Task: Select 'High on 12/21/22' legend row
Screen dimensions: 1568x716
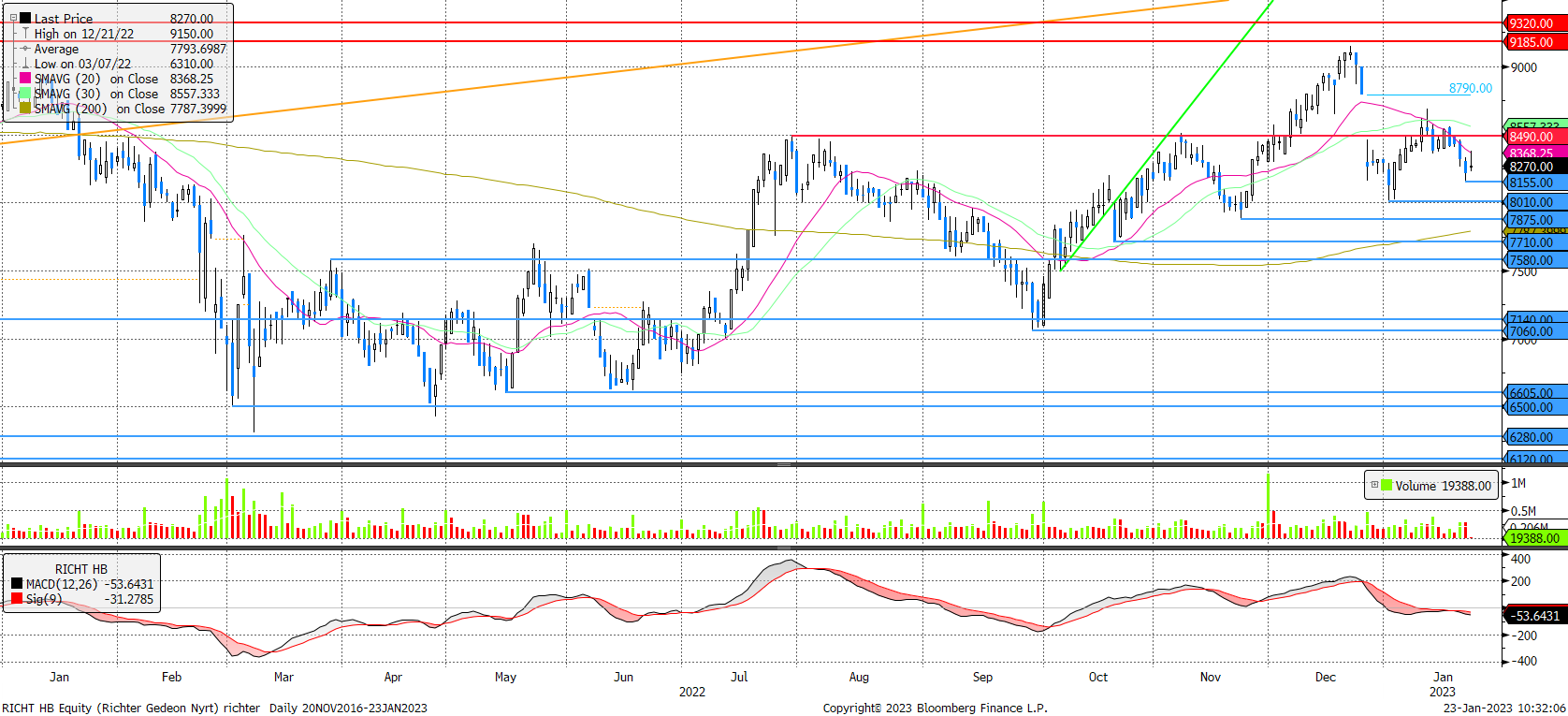Action: point(123,34)
